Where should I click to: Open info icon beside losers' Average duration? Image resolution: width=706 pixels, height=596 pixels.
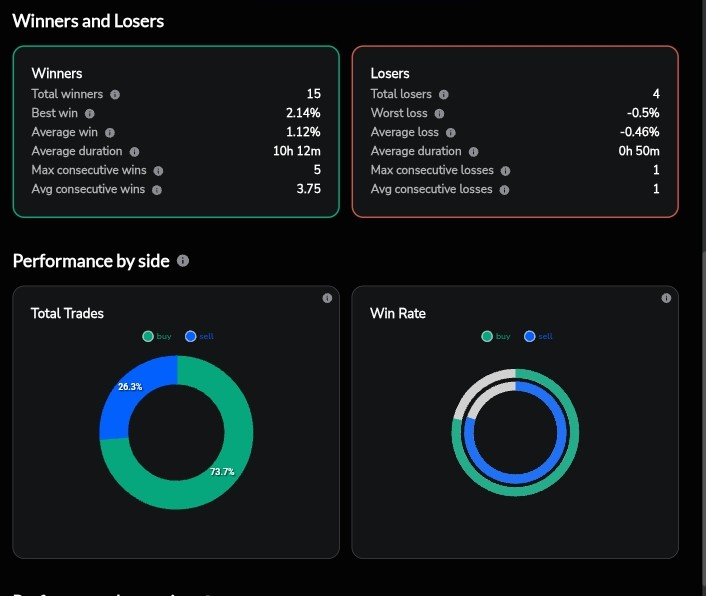(473, 152)
